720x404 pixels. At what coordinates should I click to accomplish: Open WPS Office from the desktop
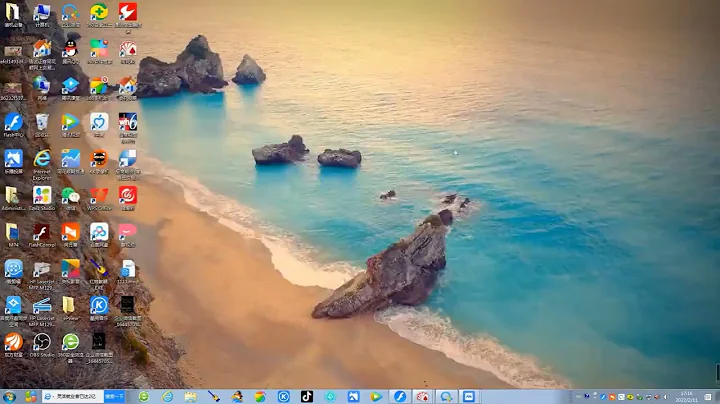(x=99, y=198)
